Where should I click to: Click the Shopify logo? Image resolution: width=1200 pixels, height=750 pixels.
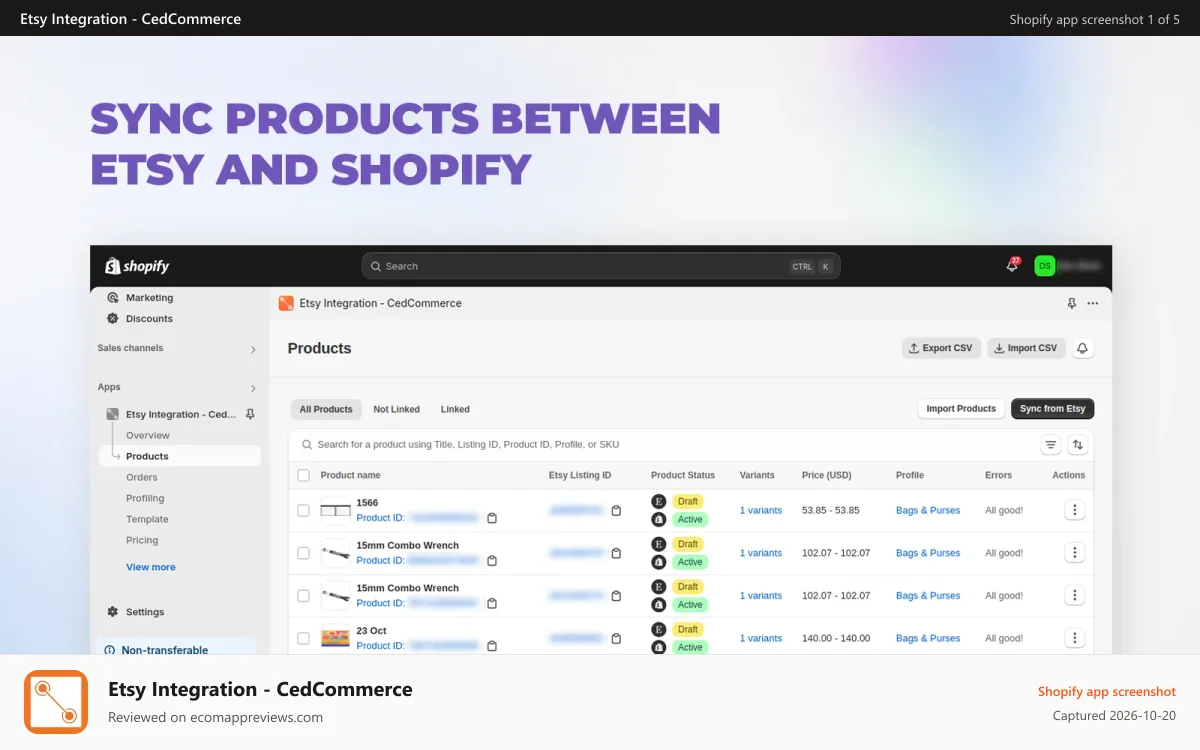(x=137, y=266)
